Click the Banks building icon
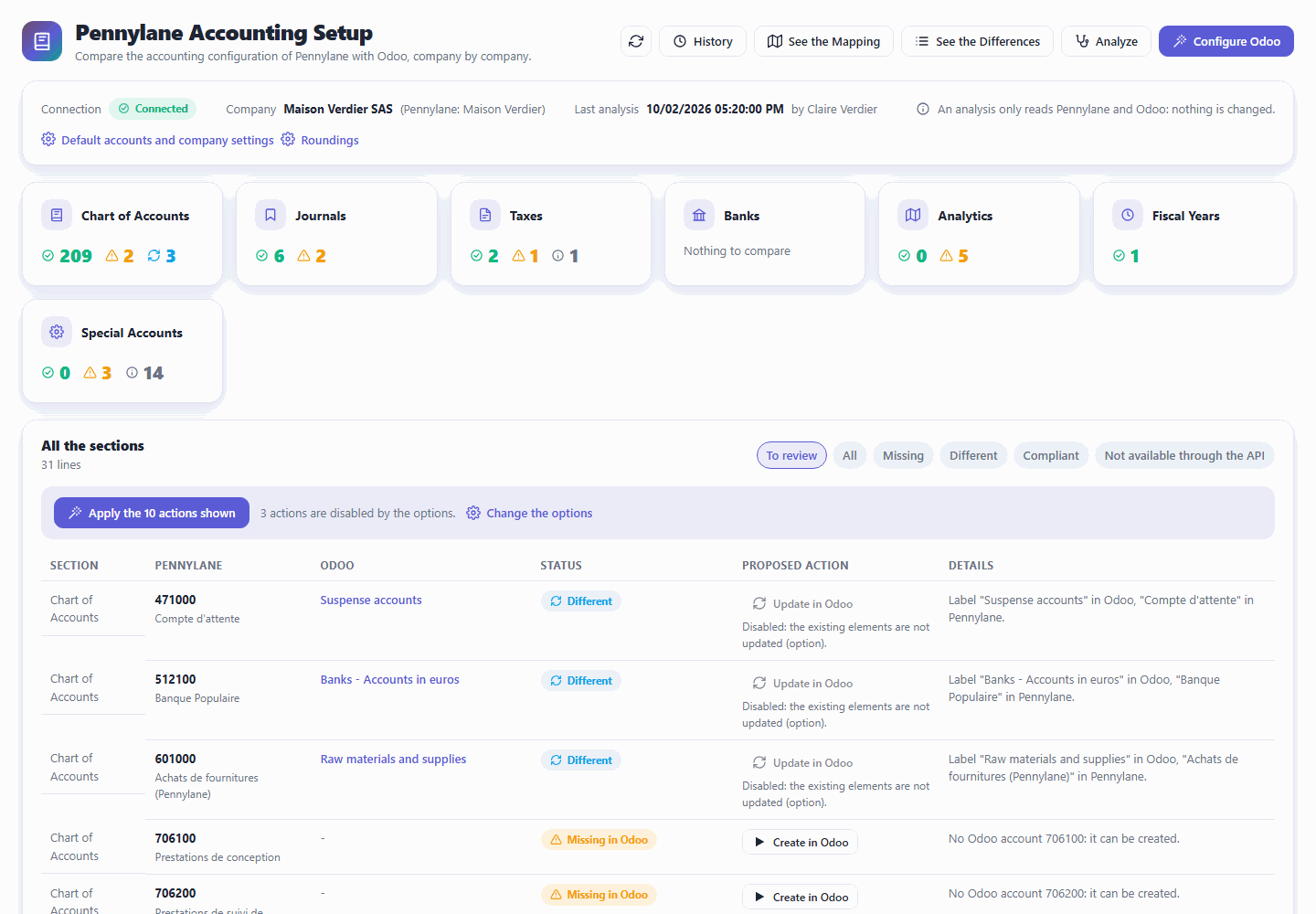This screenshot has width=1316, height=914. tap(699, 215)
